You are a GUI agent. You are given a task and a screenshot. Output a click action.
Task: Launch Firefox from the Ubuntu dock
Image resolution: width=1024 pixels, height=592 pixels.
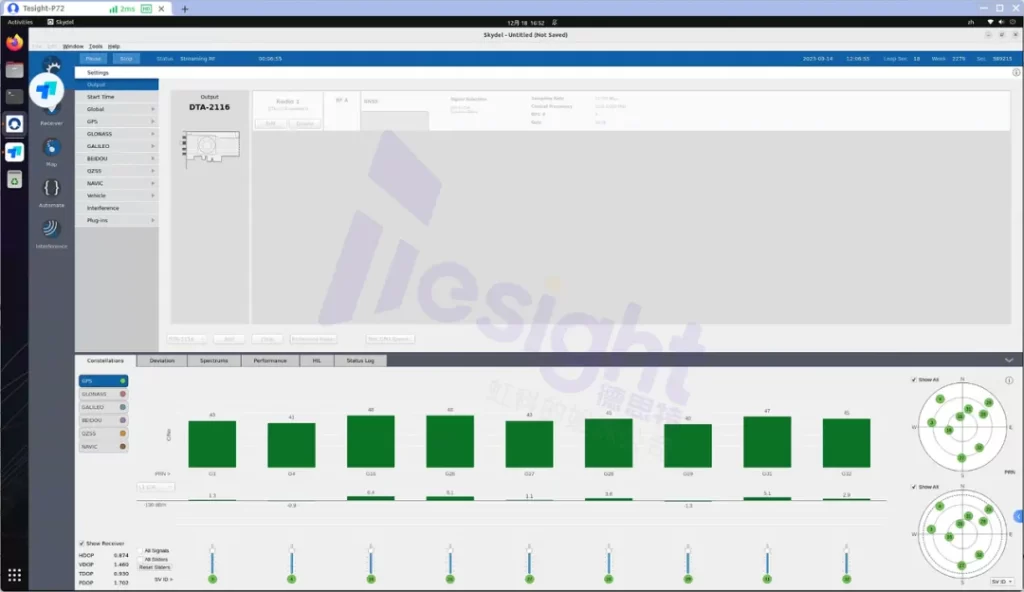click(x=14, y=43)
